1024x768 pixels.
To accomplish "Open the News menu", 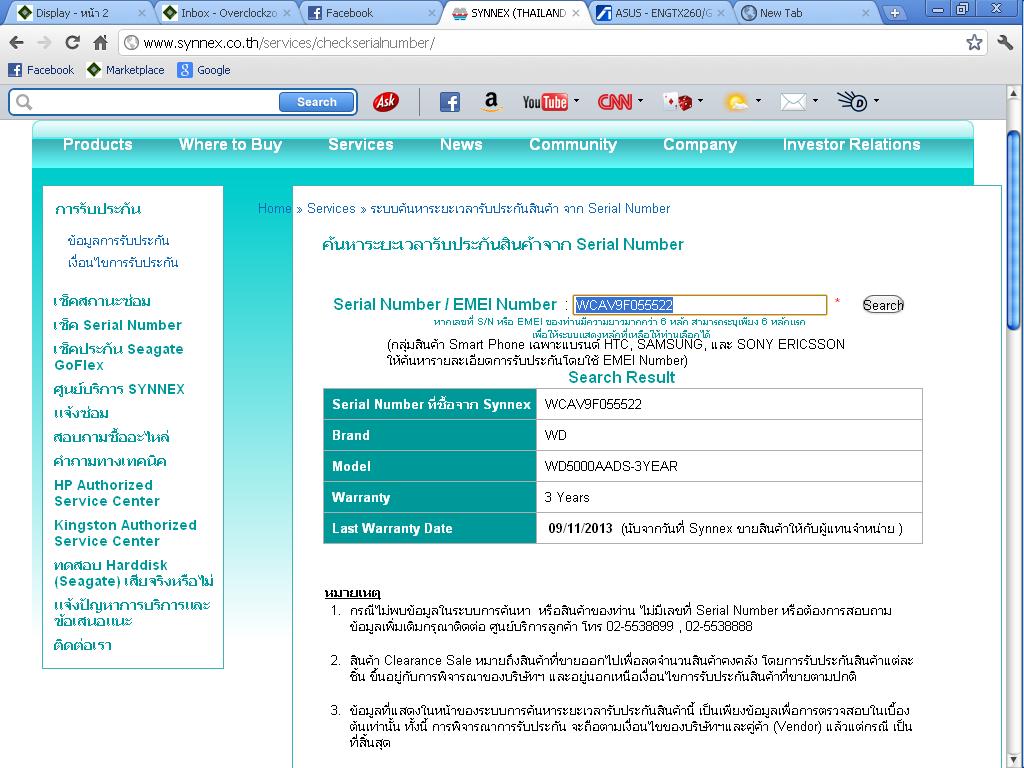I will click(x=461, y=144).
